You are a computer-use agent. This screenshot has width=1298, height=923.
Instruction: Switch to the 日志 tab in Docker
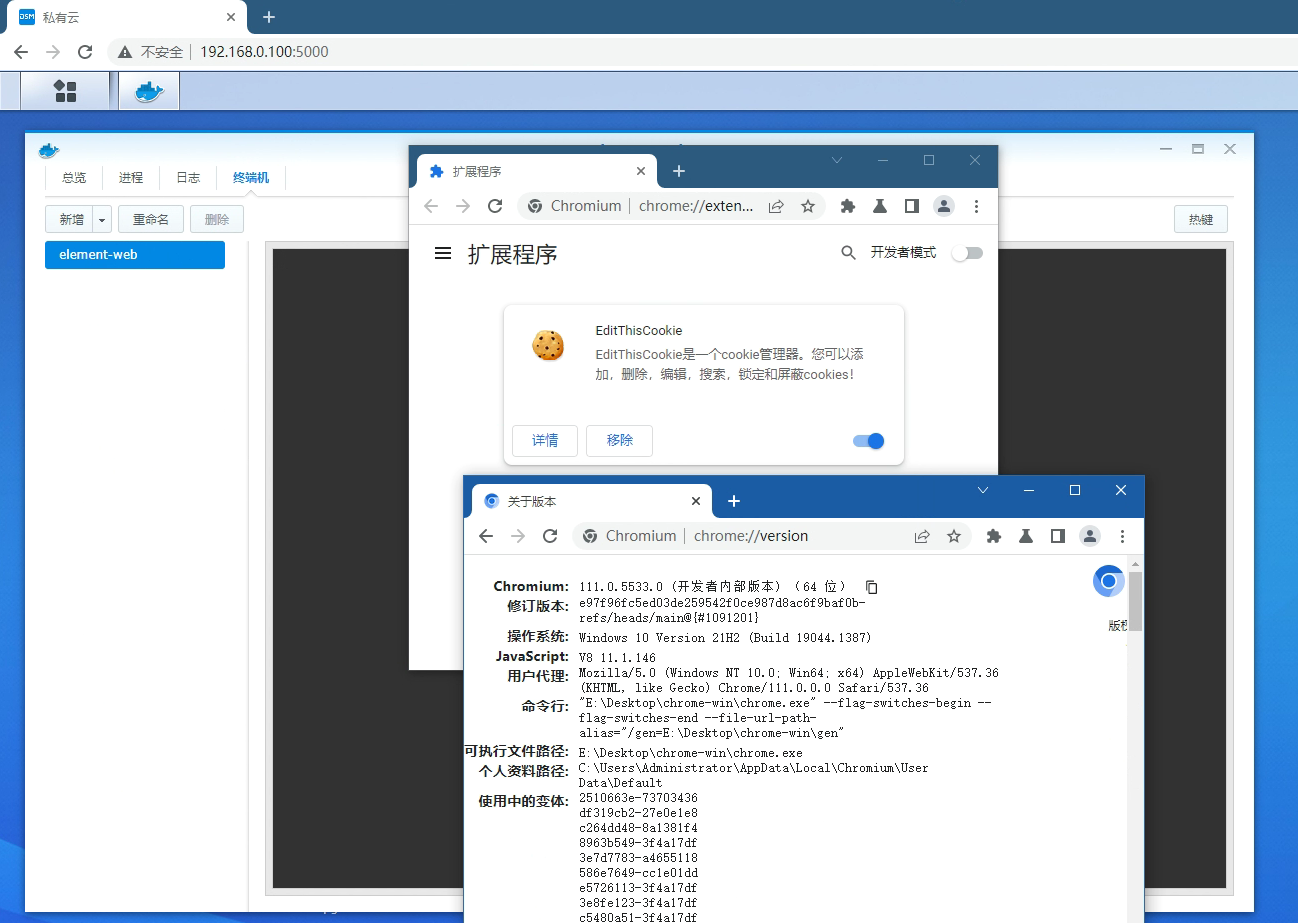[188, 178]
